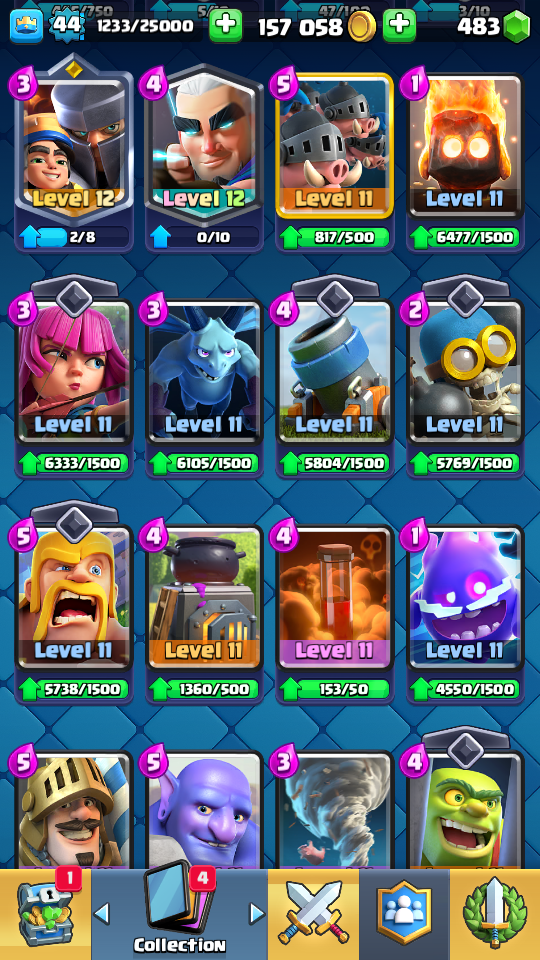Tap the green gem icon
This screenshot has width=540, height=960.
click(x=516, y=26)
